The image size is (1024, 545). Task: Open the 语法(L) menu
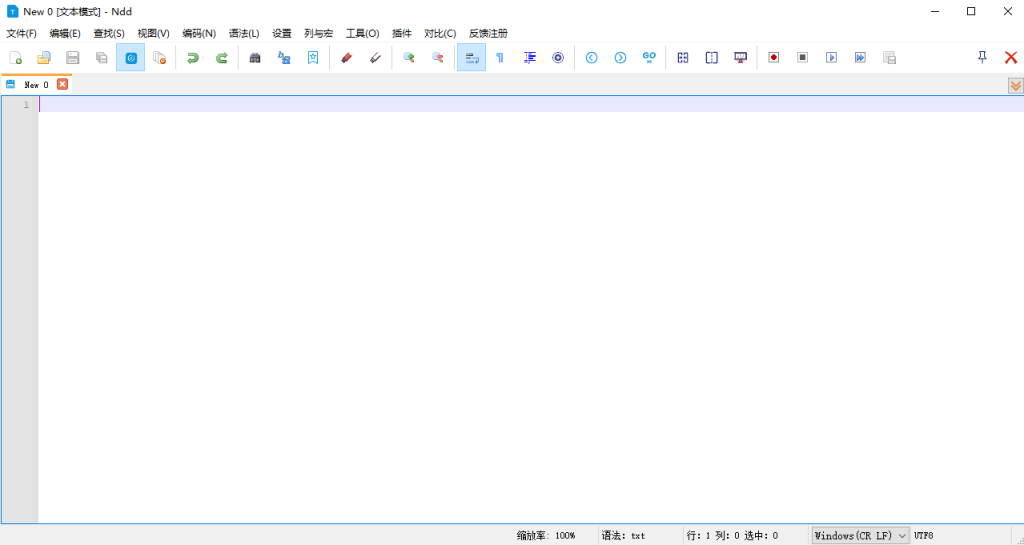point(244,33)
